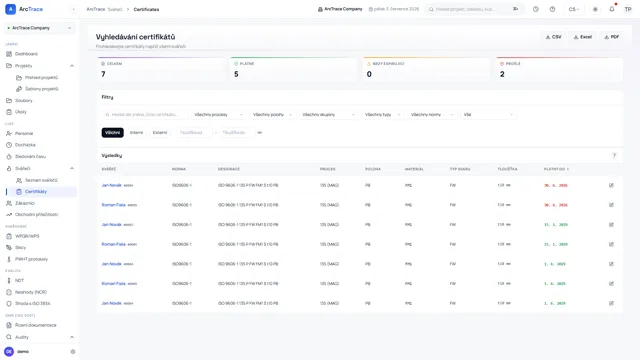Open the clock history icon in header
Image resolution: width=640 pixels, height=360 pixels.
[536, 9]
